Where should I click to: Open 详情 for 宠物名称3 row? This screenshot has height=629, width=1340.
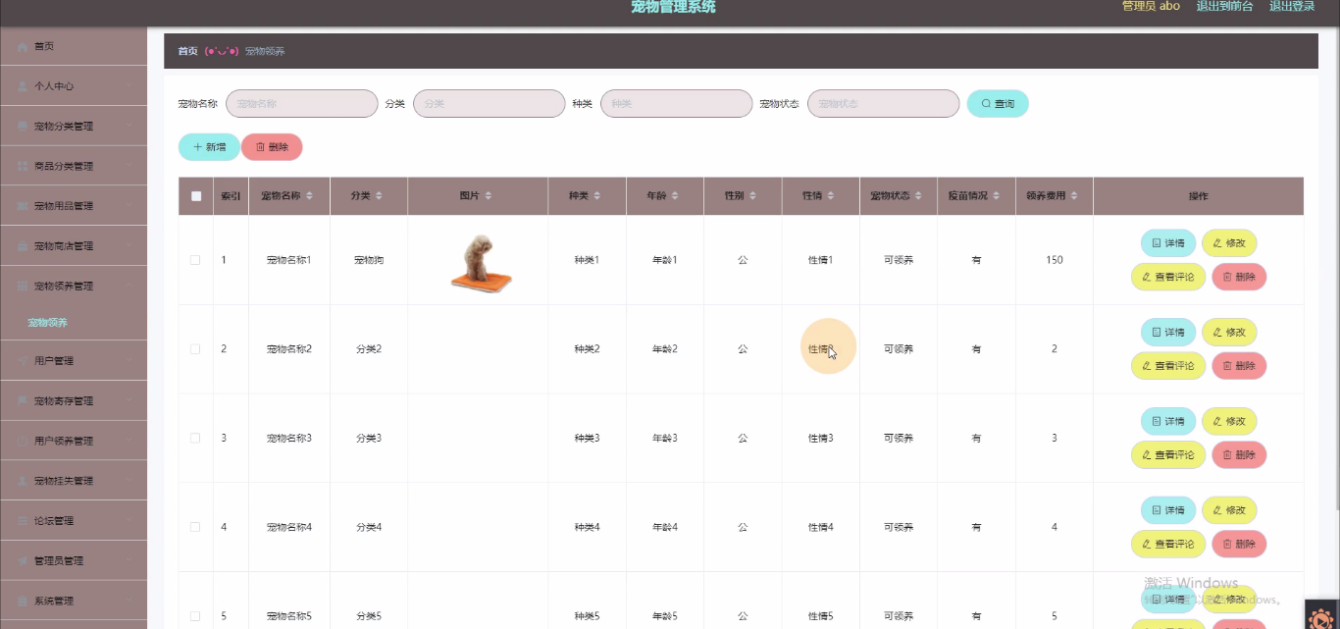click(x=1168, y=421)
